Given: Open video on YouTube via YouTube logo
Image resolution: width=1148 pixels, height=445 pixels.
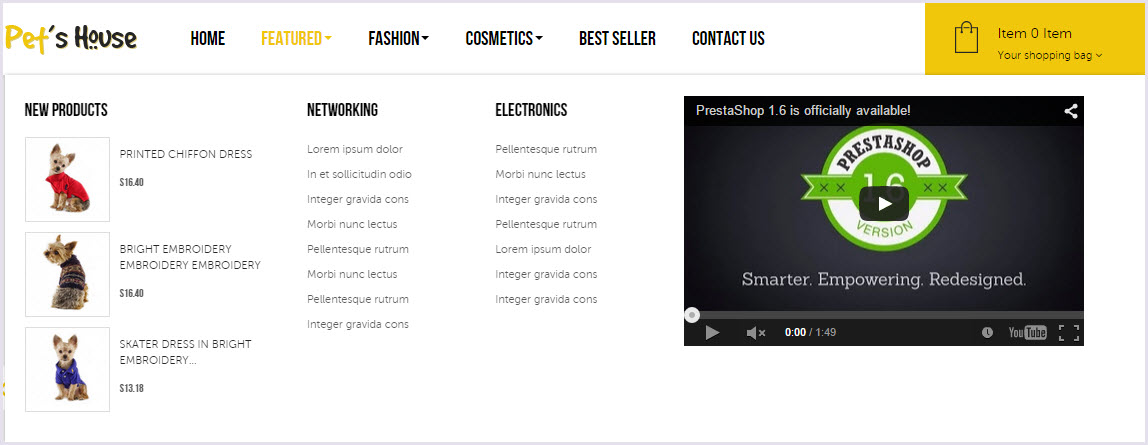Looking at the screenshot, I should [1027, 333].
